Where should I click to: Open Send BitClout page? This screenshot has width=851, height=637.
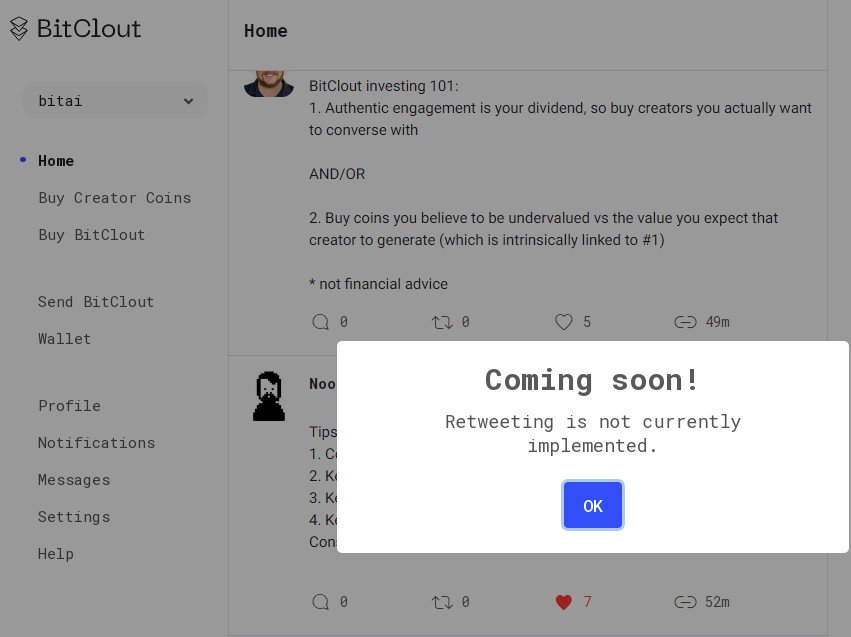[x=96, y=302]
